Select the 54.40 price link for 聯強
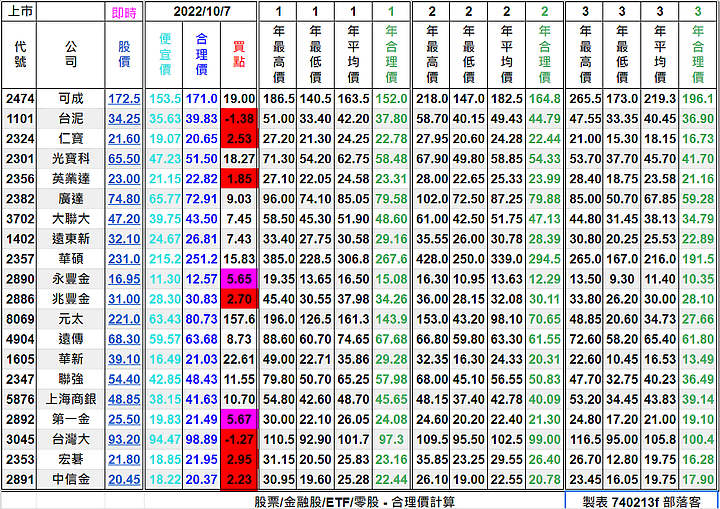Viewport: 720px width, 509px height. click(124, 379)
